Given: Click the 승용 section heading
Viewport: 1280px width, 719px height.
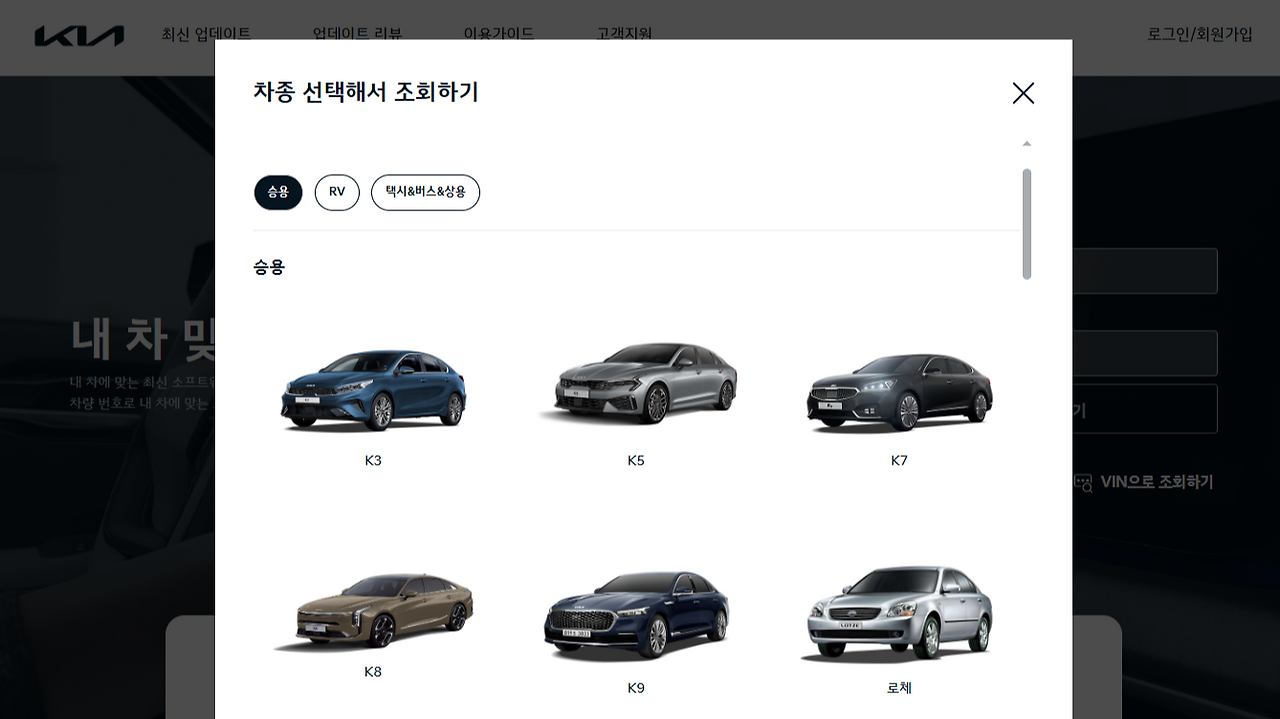Looking at the screenshot, I should pyautogui.click(x=269, y=267).
